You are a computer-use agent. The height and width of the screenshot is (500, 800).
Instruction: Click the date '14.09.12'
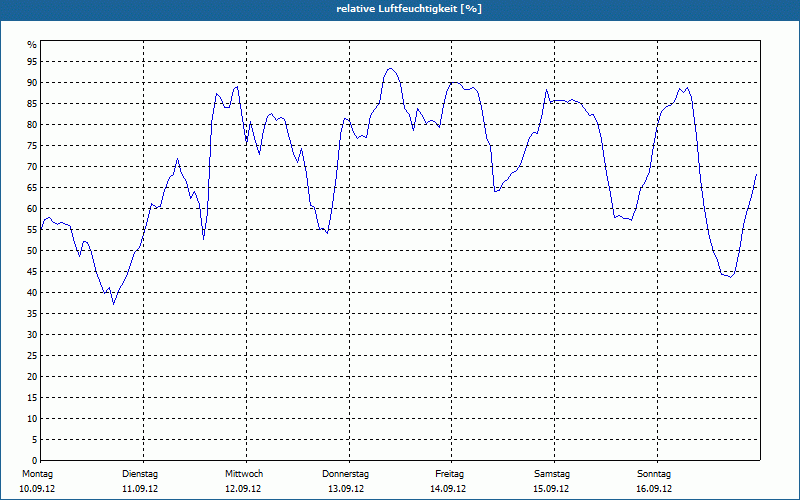[x=448, y=489]
